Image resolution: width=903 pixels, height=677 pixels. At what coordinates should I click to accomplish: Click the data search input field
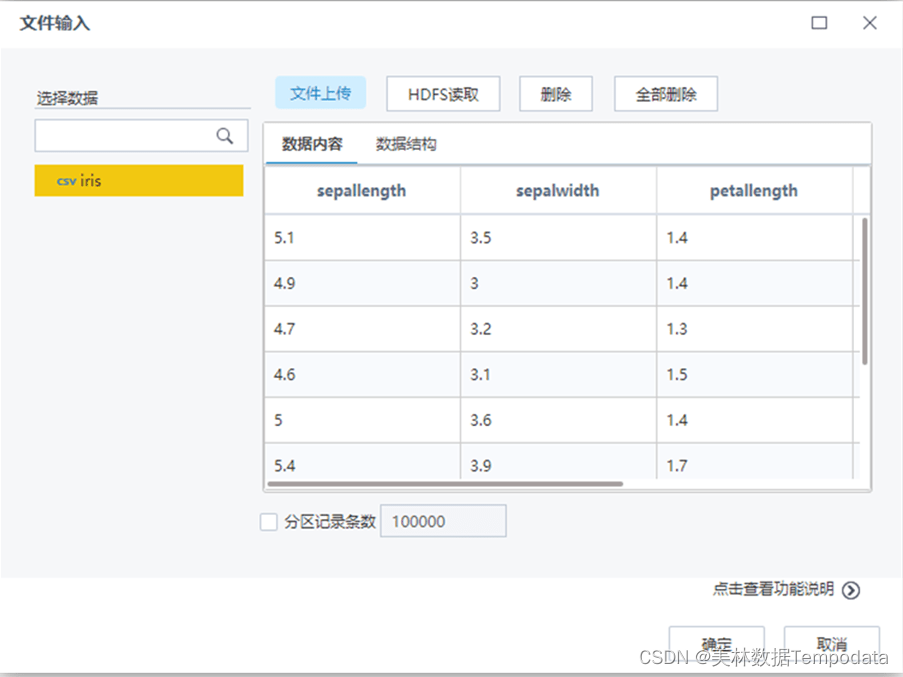(x=141, y=136)
